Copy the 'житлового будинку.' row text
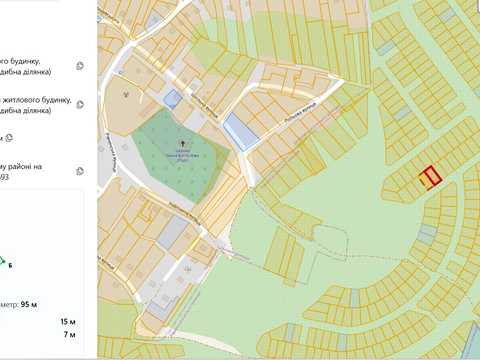 pyautogui.click(x=80, y=105)
